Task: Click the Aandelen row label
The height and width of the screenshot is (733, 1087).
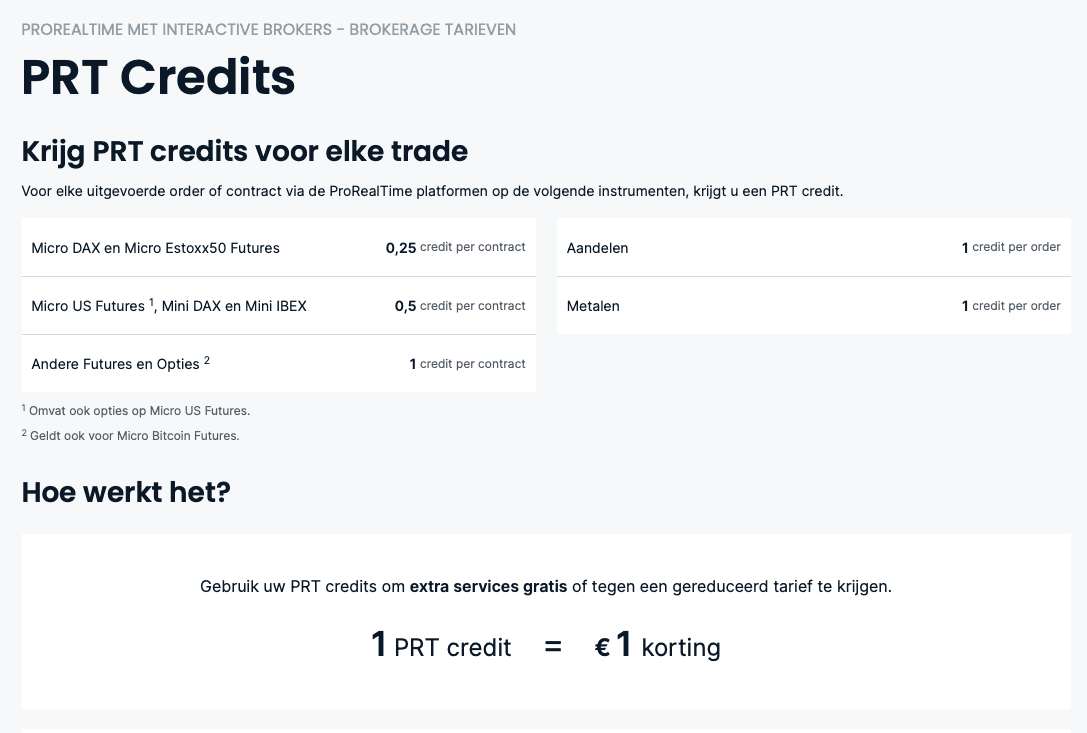Action: pos(597,248)
